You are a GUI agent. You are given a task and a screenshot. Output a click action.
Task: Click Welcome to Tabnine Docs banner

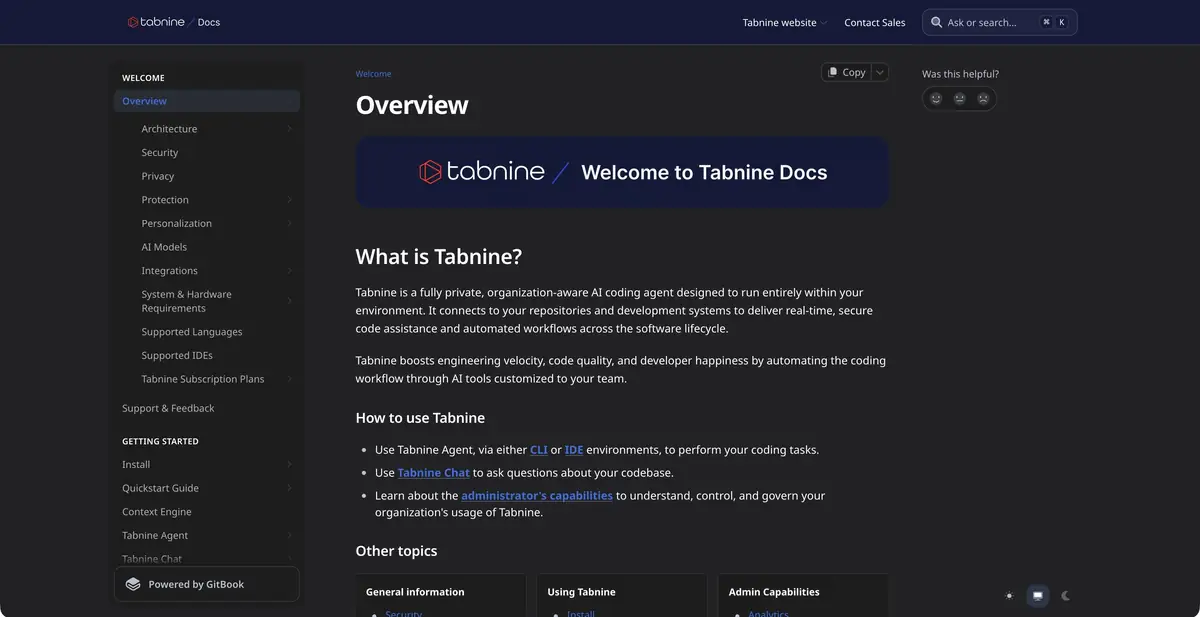click(622, 172)
